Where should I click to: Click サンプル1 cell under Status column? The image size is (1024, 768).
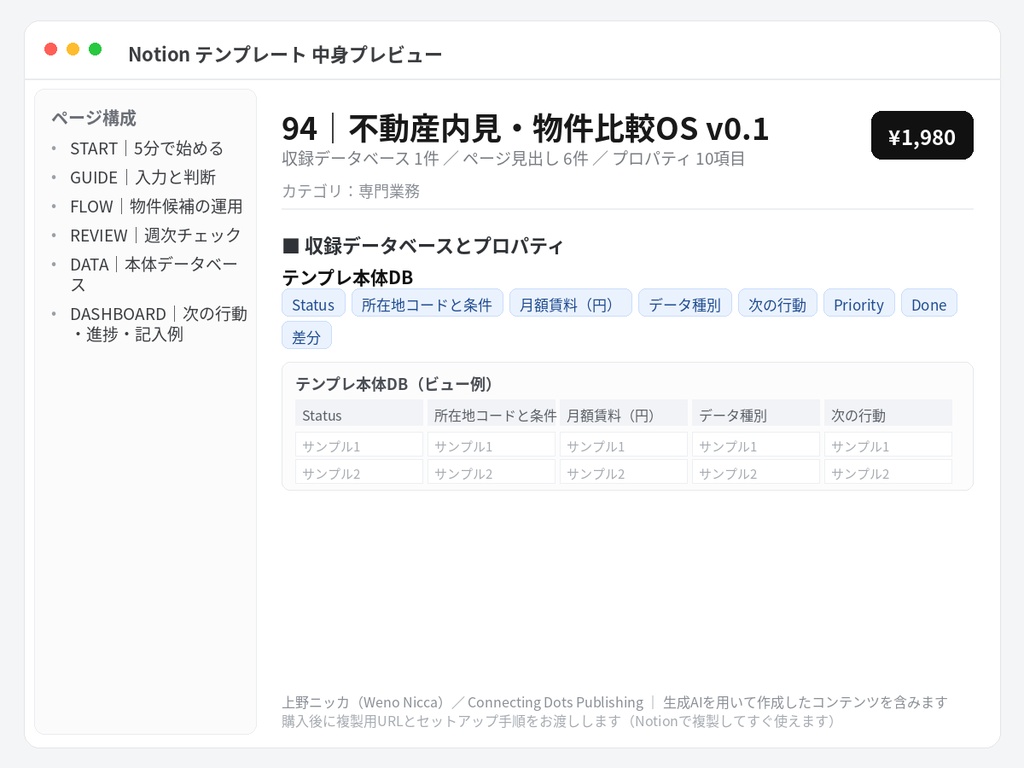pyautogui.click(x=359, y=445)
